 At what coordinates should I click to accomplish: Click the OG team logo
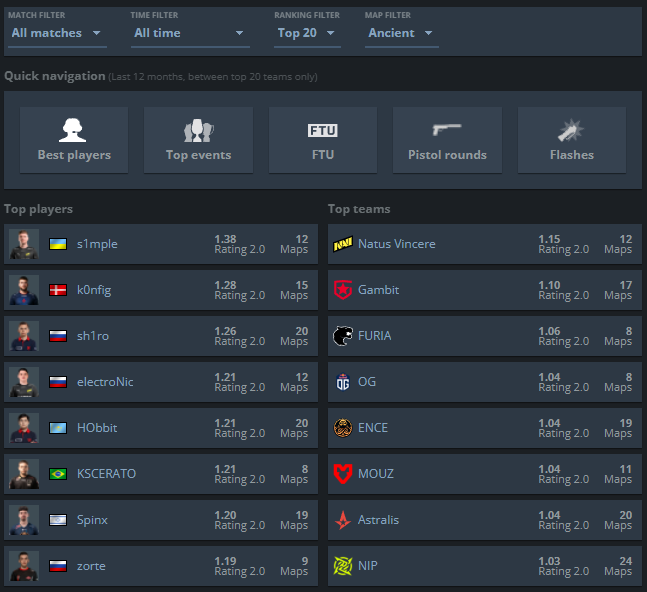[343, 382]
